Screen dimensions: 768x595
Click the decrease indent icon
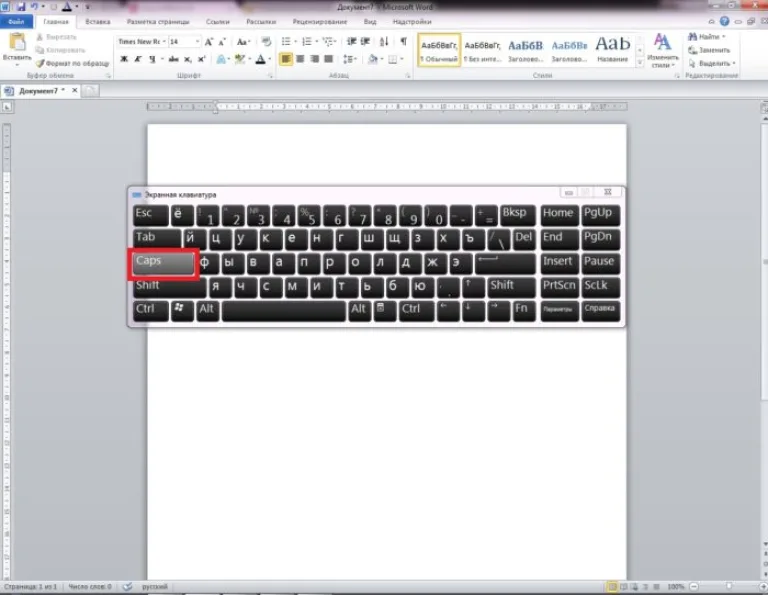point(351,42)
